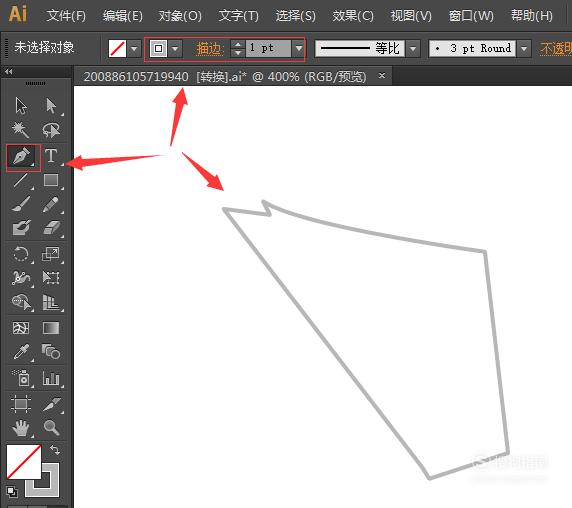Open the 编辑(E) menu
The image size is (572, 508).
pos(123,16)
